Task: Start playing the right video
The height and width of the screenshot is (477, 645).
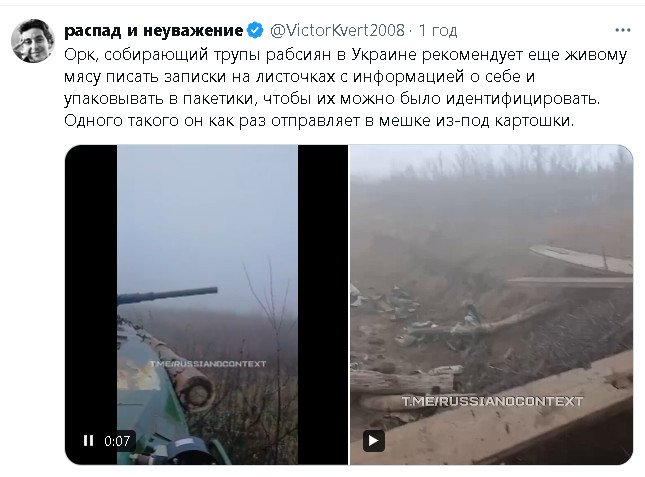Action: (x=374, y=440)
